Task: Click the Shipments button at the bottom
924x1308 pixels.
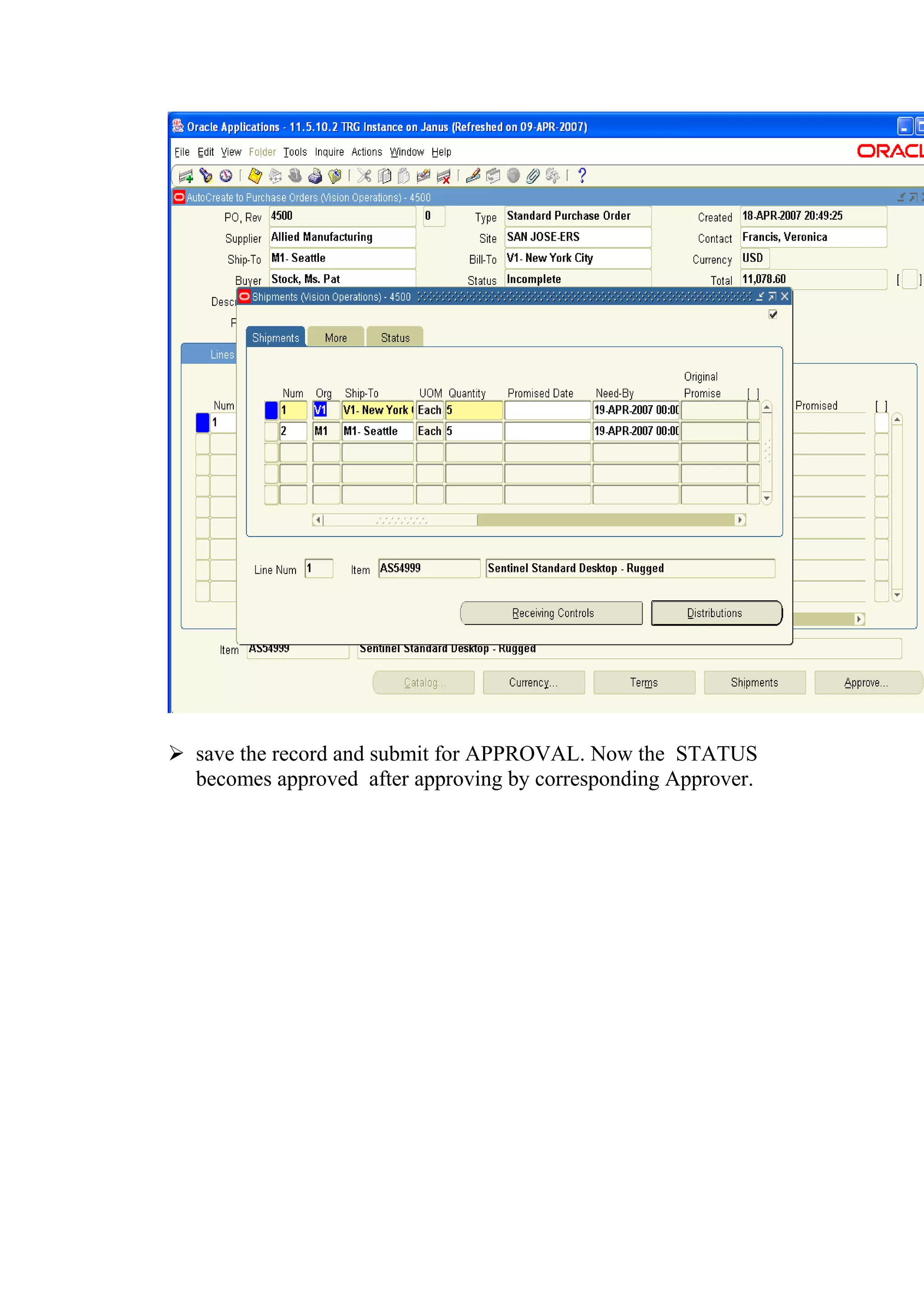Action: [x=754, y=682]
